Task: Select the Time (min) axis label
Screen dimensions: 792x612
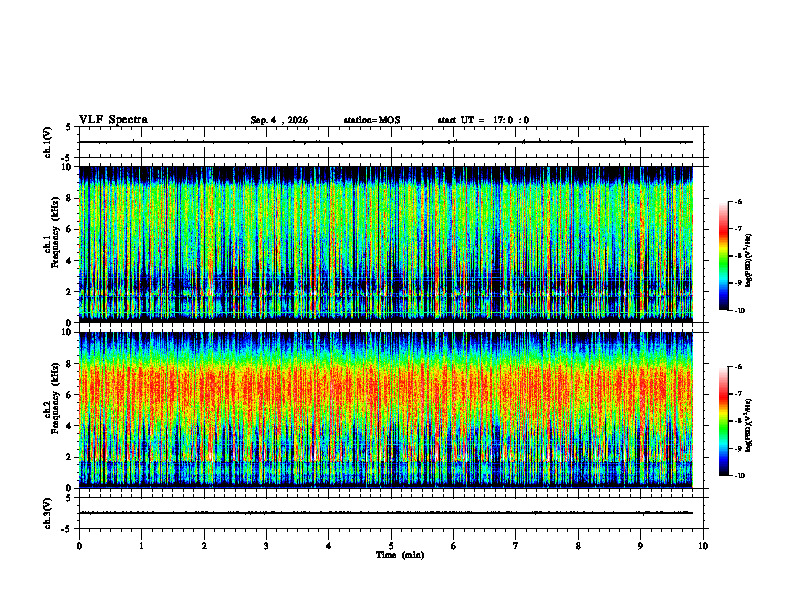Action: pos(400,555)
